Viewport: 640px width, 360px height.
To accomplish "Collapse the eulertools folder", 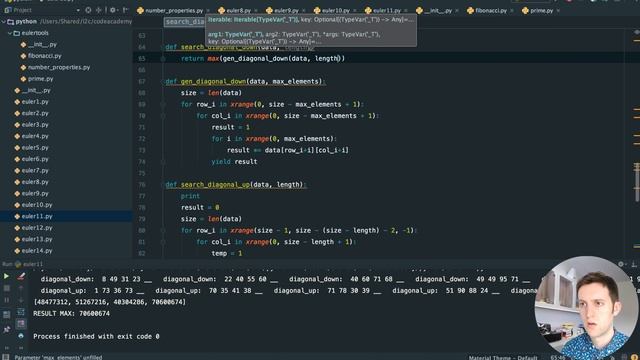I will coord(10,33).
